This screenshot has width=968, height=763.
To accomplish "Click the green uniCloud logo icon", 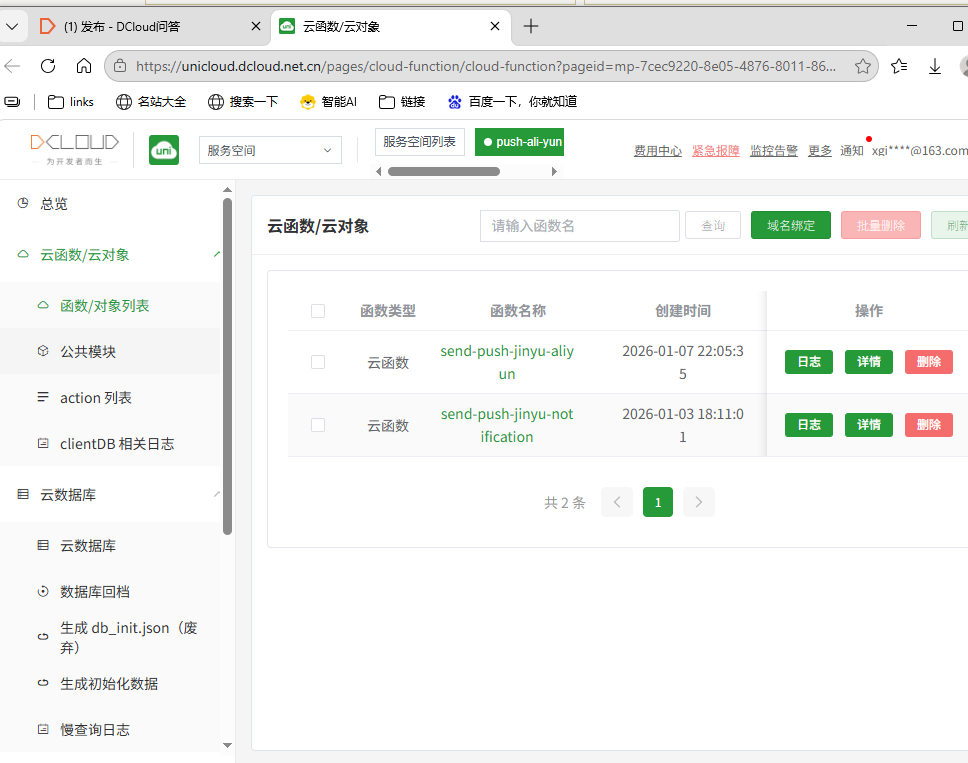I will (164, 150).
